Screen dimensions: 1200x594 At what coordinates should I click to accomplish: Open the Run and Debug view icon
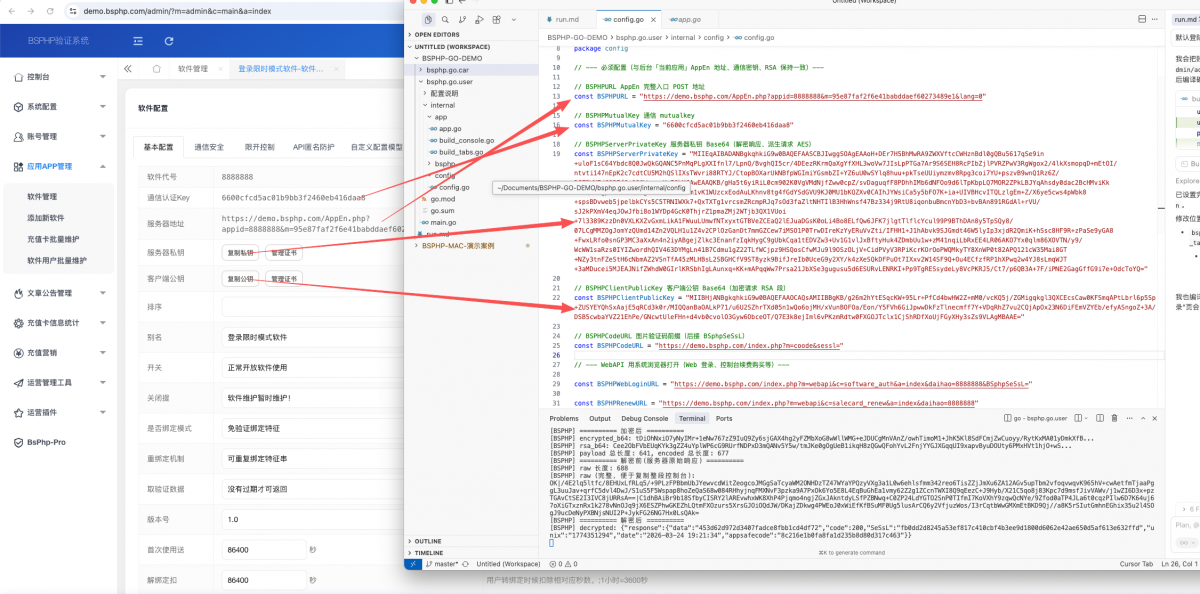[x=479, y=19]
